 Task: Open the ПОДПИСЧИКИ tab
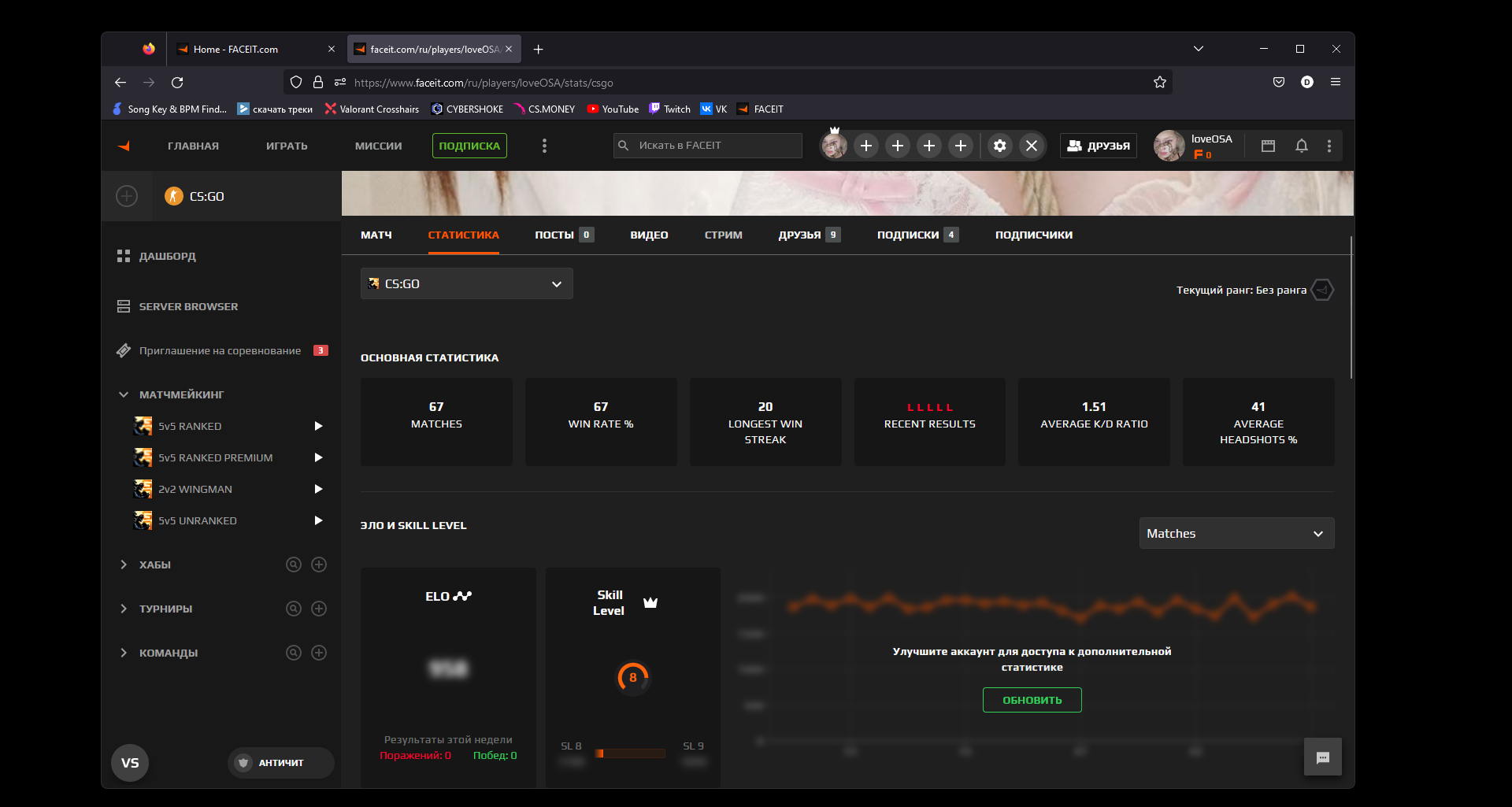point(1033,235)
